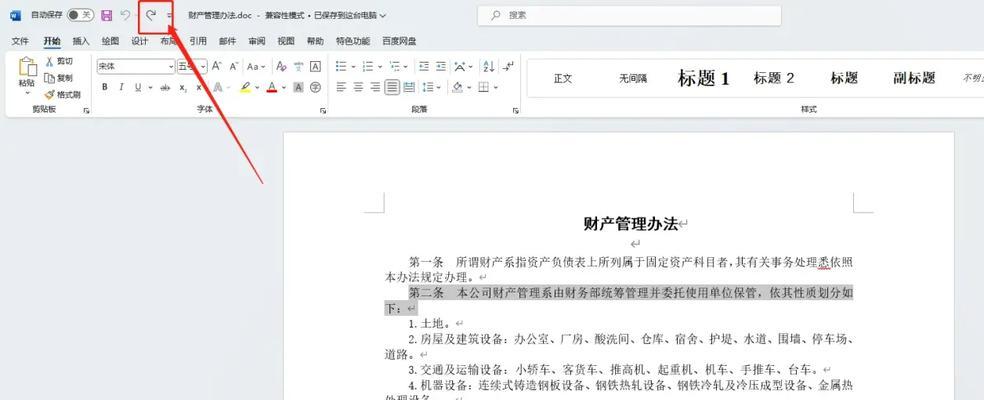Click the 搜索 search box
The width and height of the screenshot is (984, 400).
[629, 15]
